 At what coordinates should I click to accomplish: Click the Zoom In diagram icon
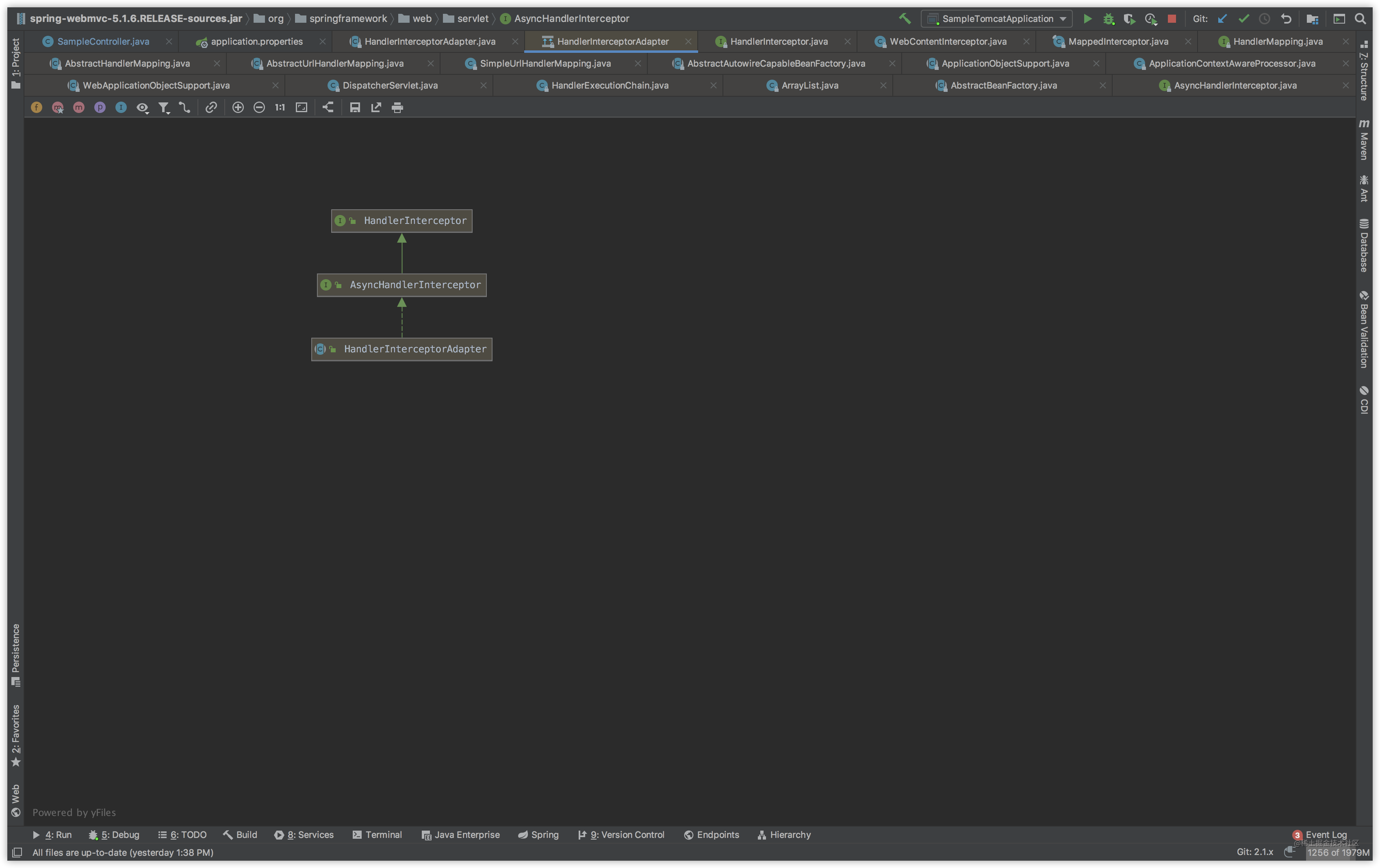coord(238,108)
